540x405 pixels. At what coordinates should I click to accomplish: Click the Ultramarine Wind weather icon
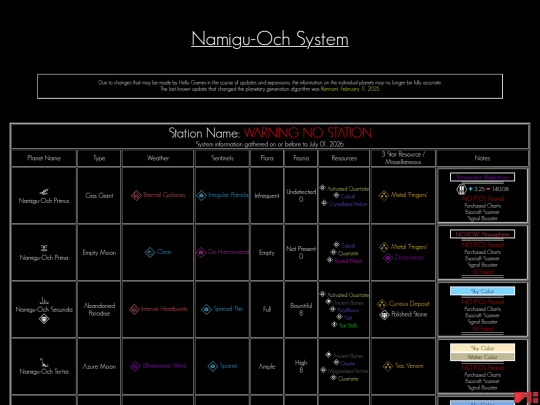pos(135,366)
